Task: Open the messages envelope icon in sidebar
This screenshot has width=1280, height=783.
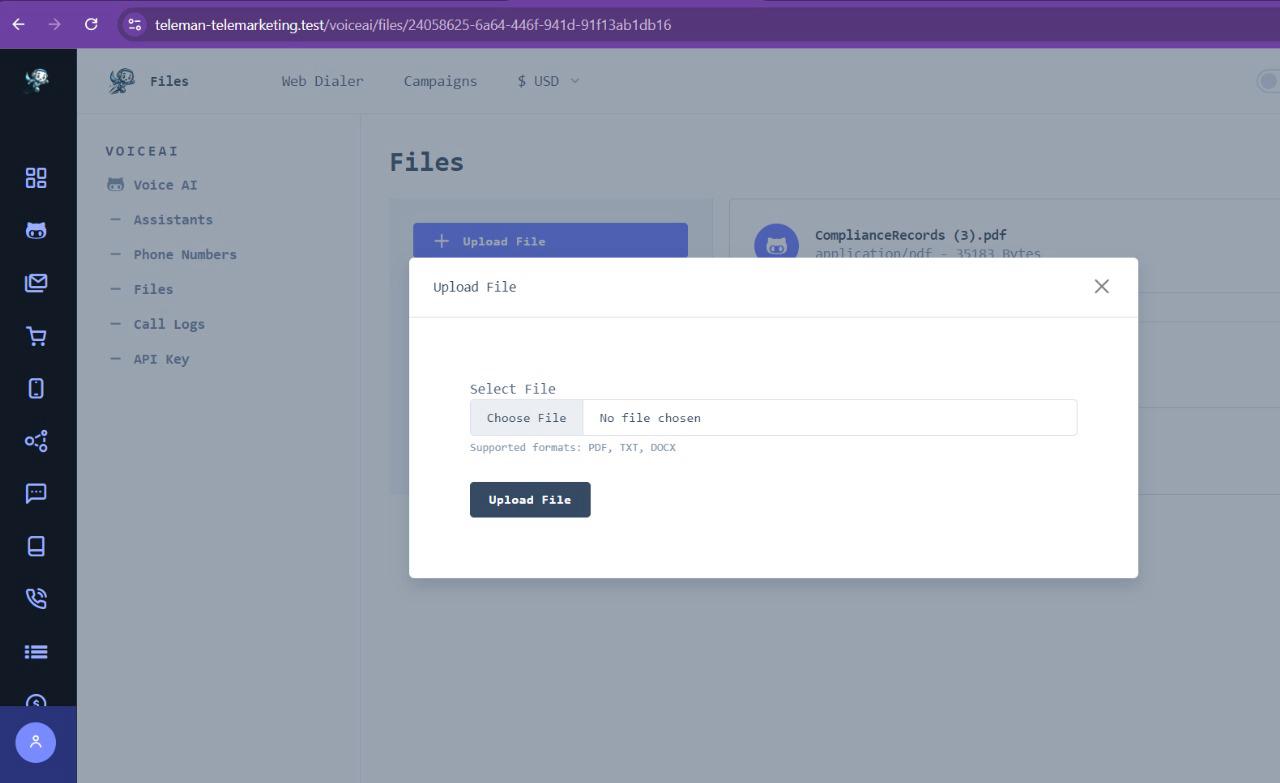Action: point(36,283)
